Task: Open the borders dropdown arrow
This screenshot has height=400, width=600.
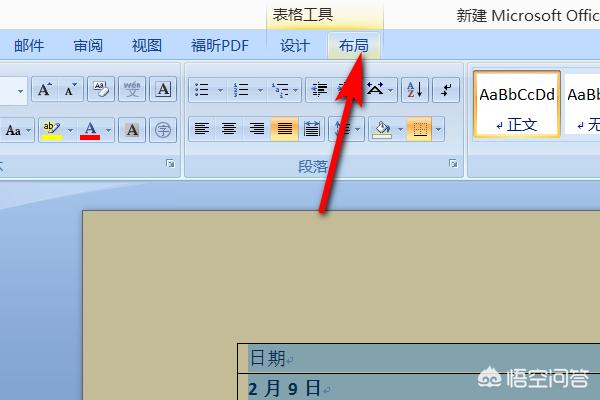Action: [x=439, y=129]
